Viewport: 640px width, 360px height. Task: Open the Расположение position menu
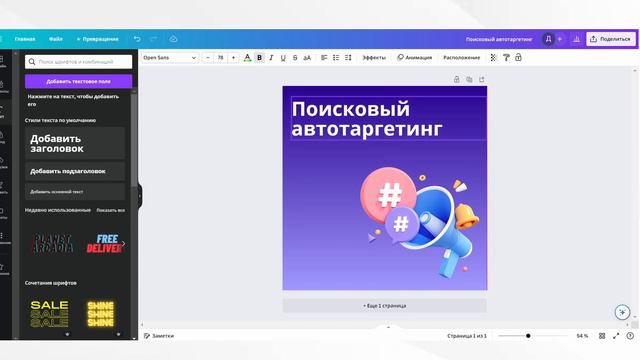[x=462, y=58]
